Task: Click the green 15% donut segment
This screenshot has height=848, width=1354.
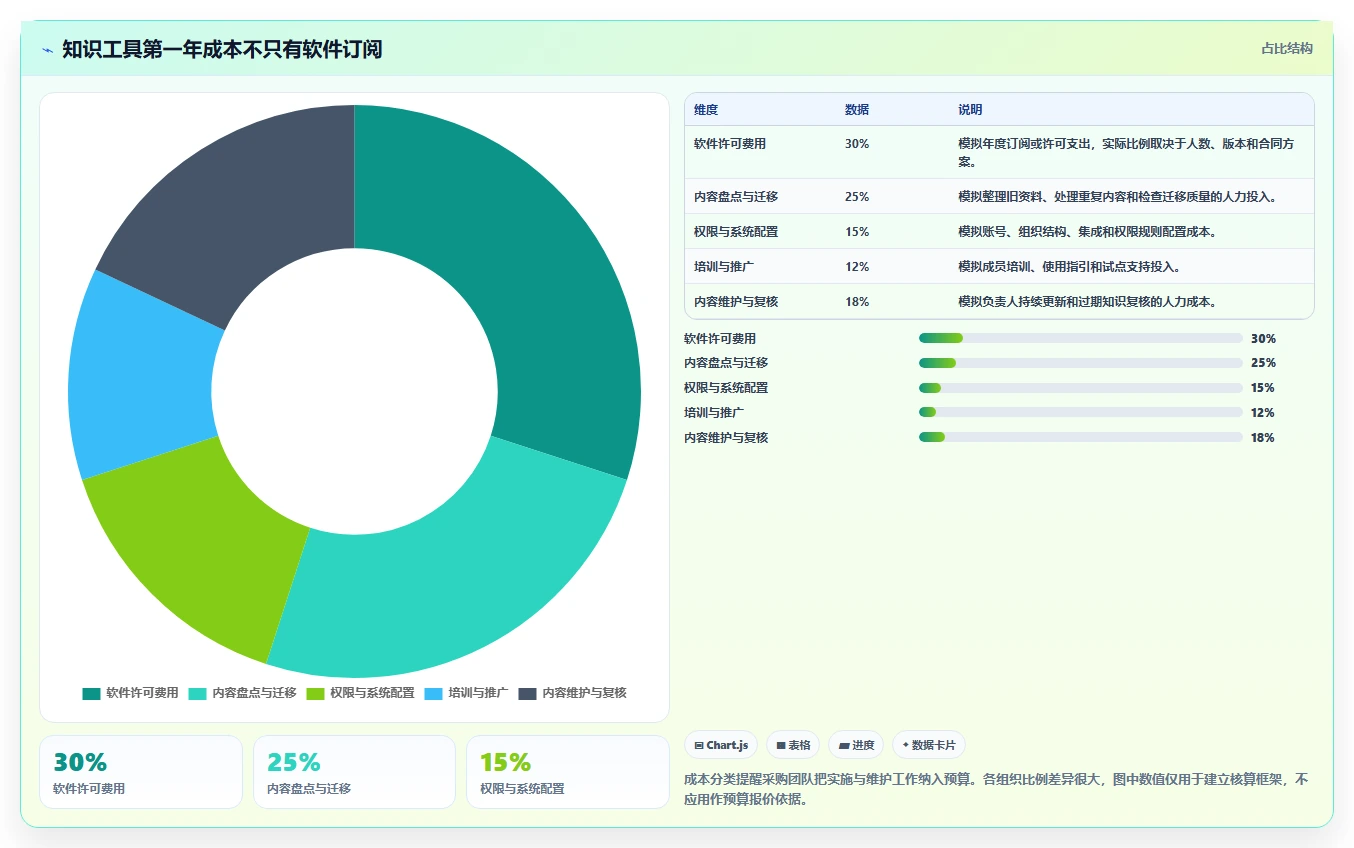Action: pos(205,540)
